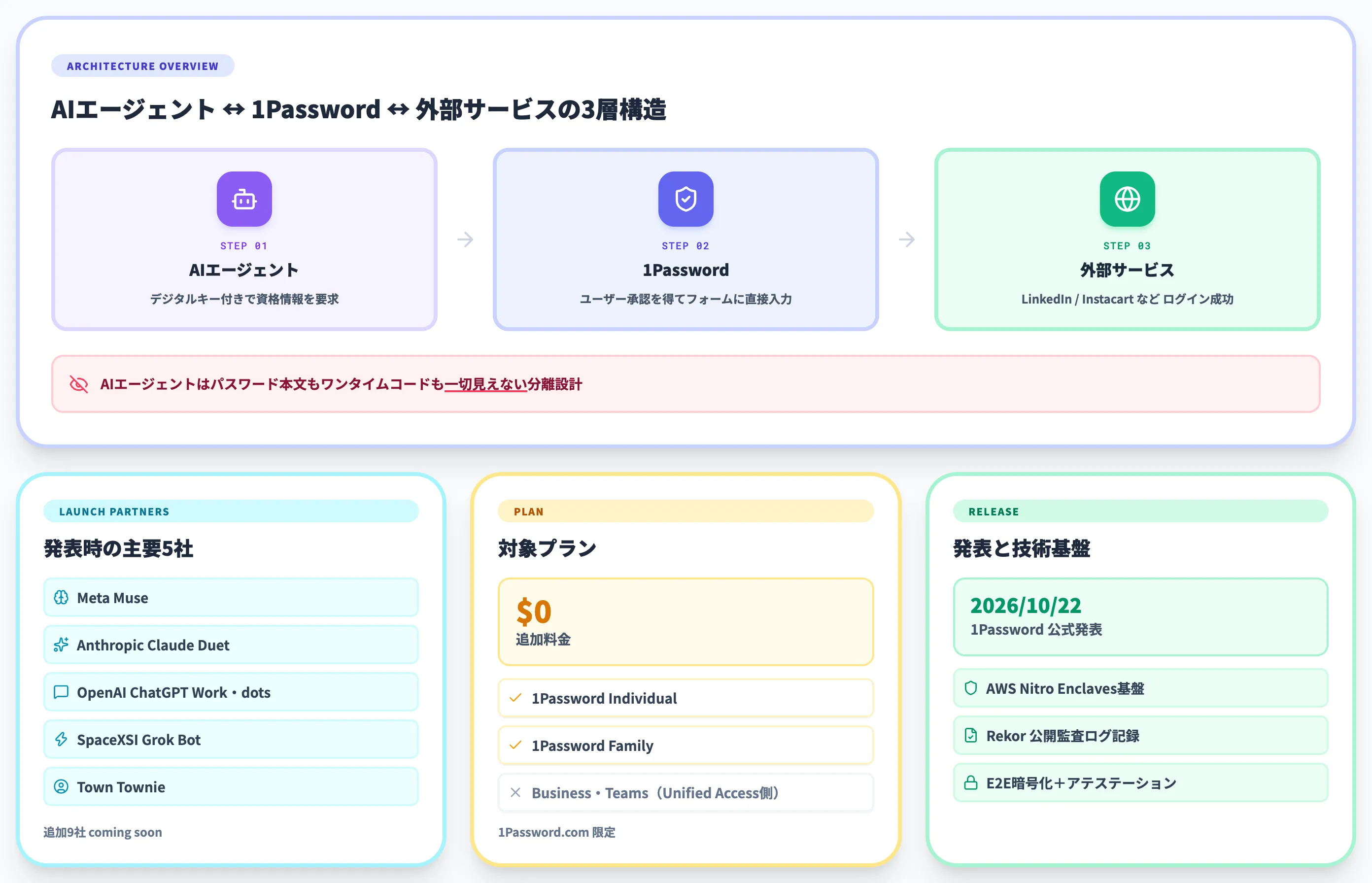Click the Anthropic Claude Duet text

tap(152, 645)
